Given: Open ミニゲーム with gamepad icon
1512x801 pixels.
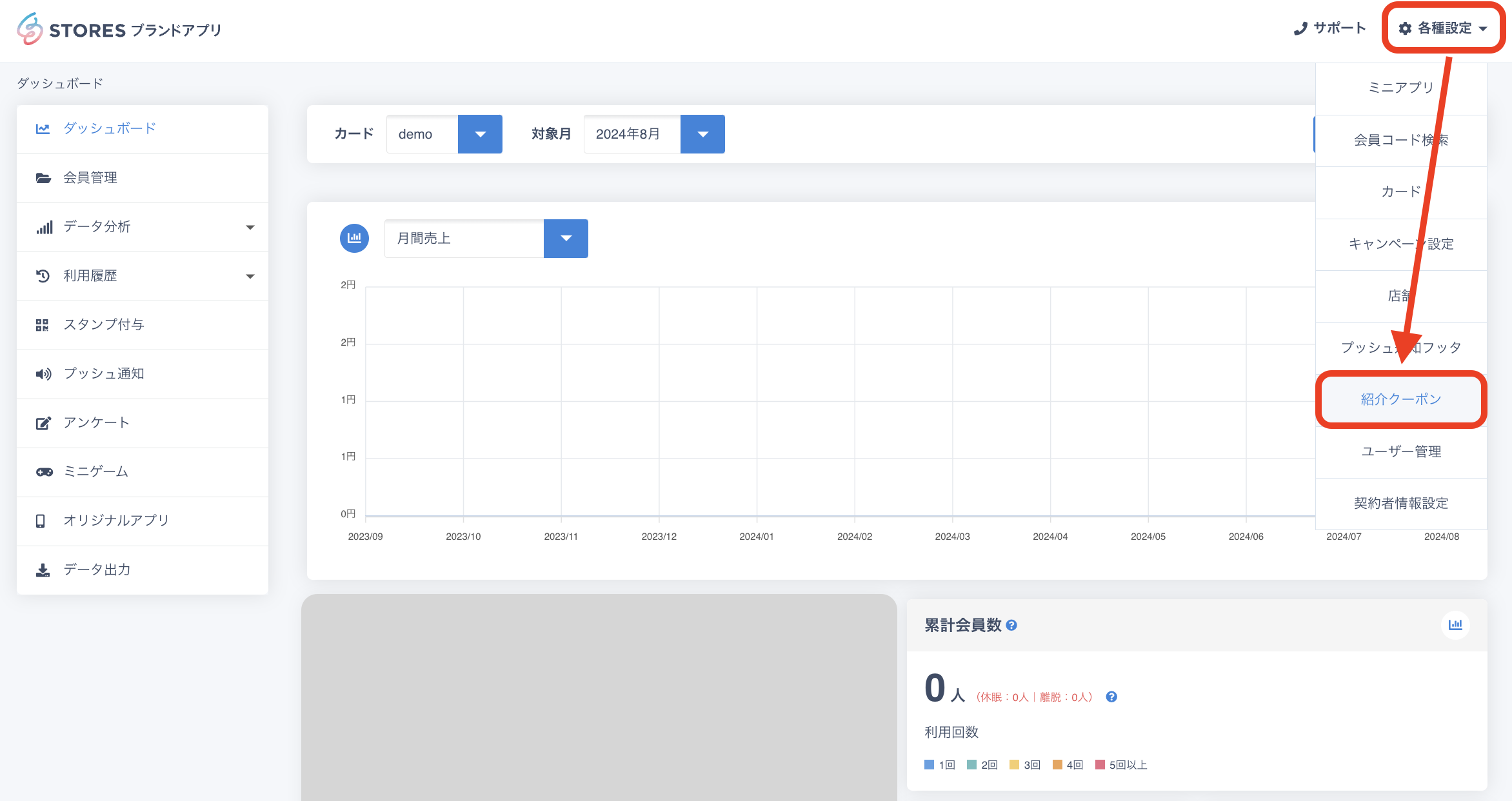Looking at the screenshot, I should [x=95, y=471].
